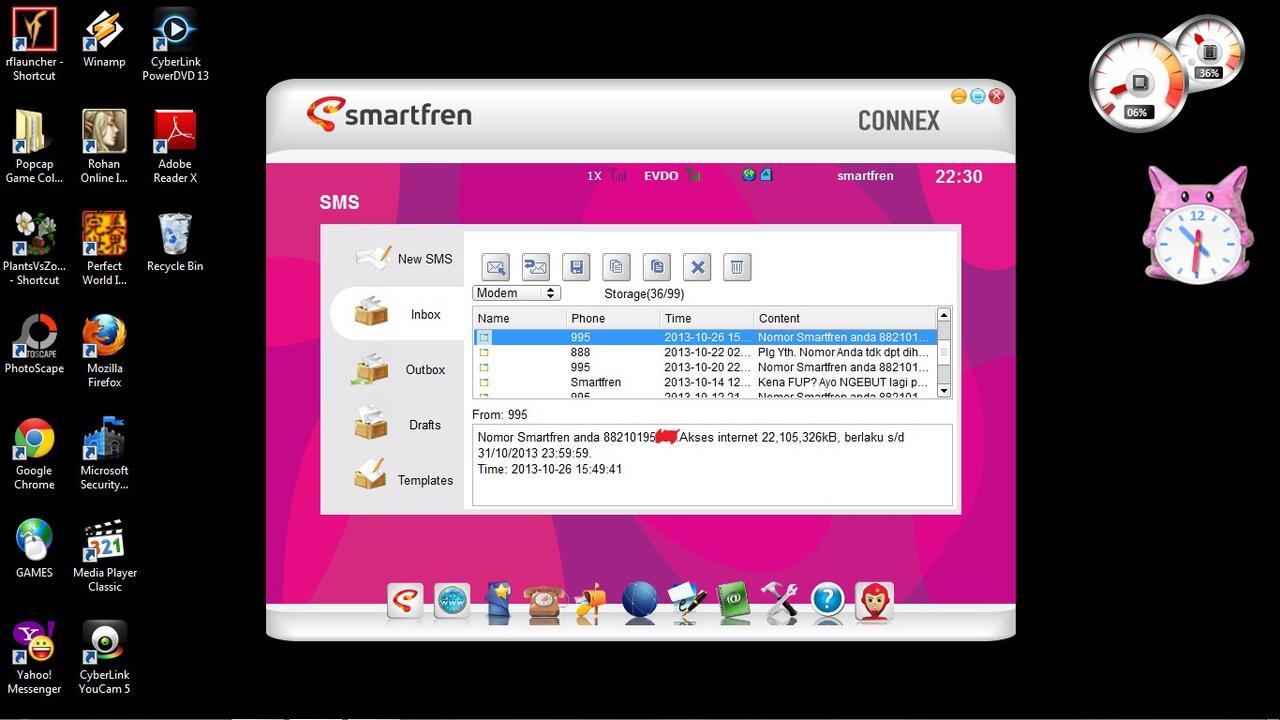Open Adobe Reader X desktop shortcut
Image resolution: width=1280 pixels, height=720 pixels.
(174, 147)
